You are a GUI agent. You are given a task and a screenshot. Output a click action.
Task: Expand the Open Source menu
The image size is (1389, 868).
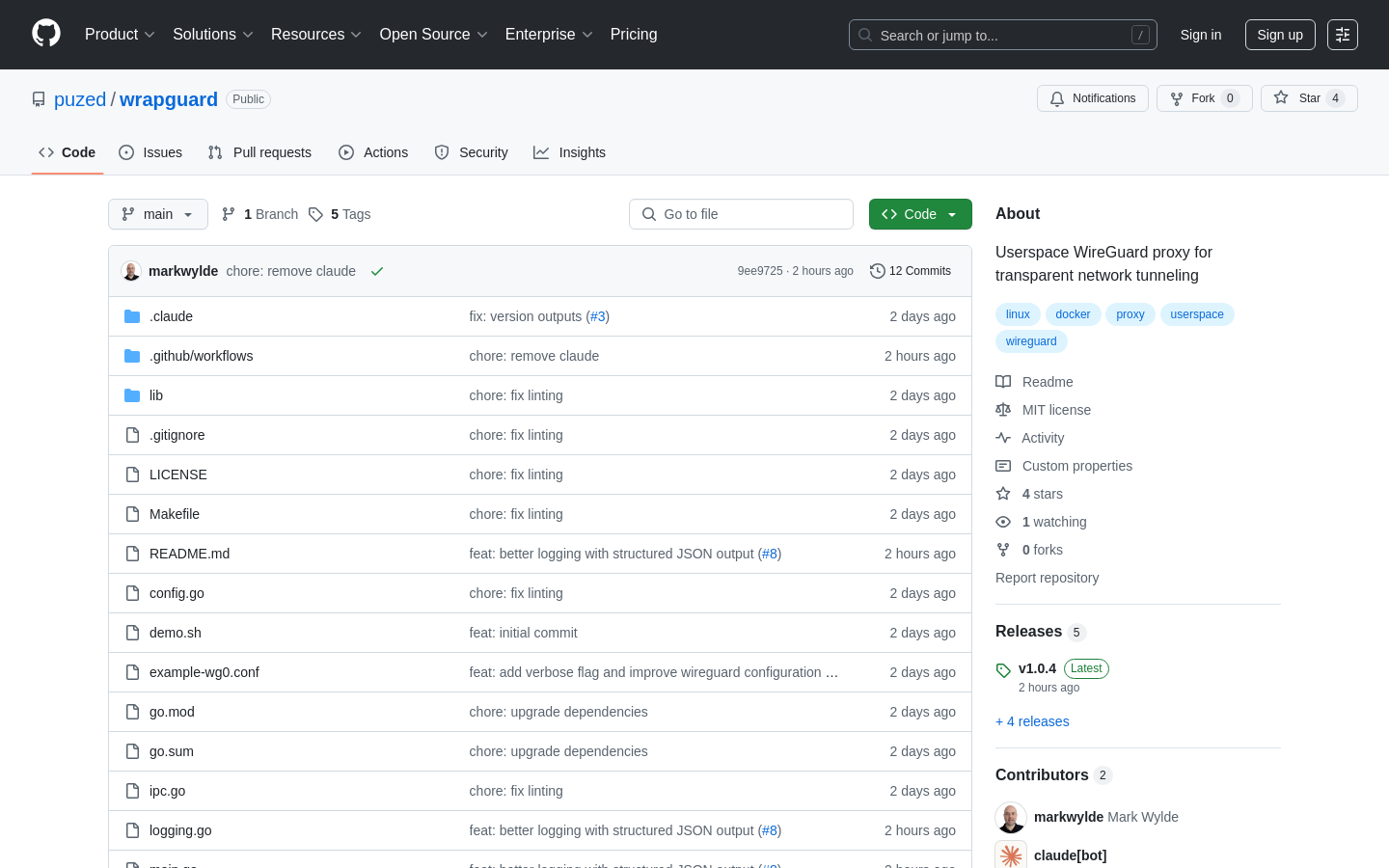(x=434, y=35)
